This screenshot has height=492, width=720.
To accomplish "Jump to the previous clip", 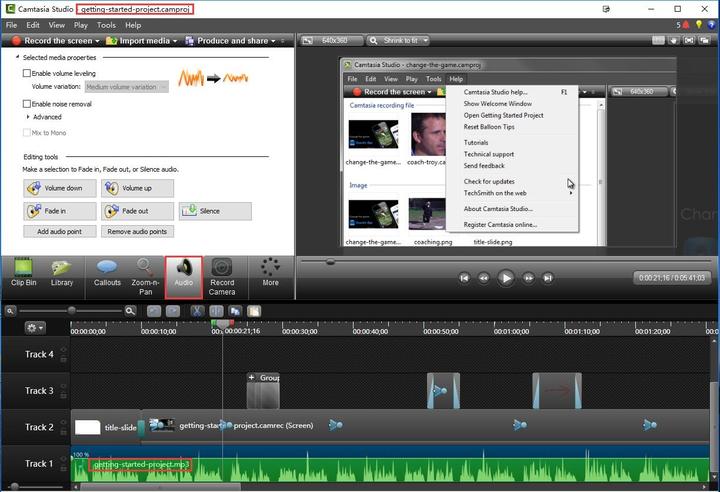I will pyautogui.click(x=464, y=277).
